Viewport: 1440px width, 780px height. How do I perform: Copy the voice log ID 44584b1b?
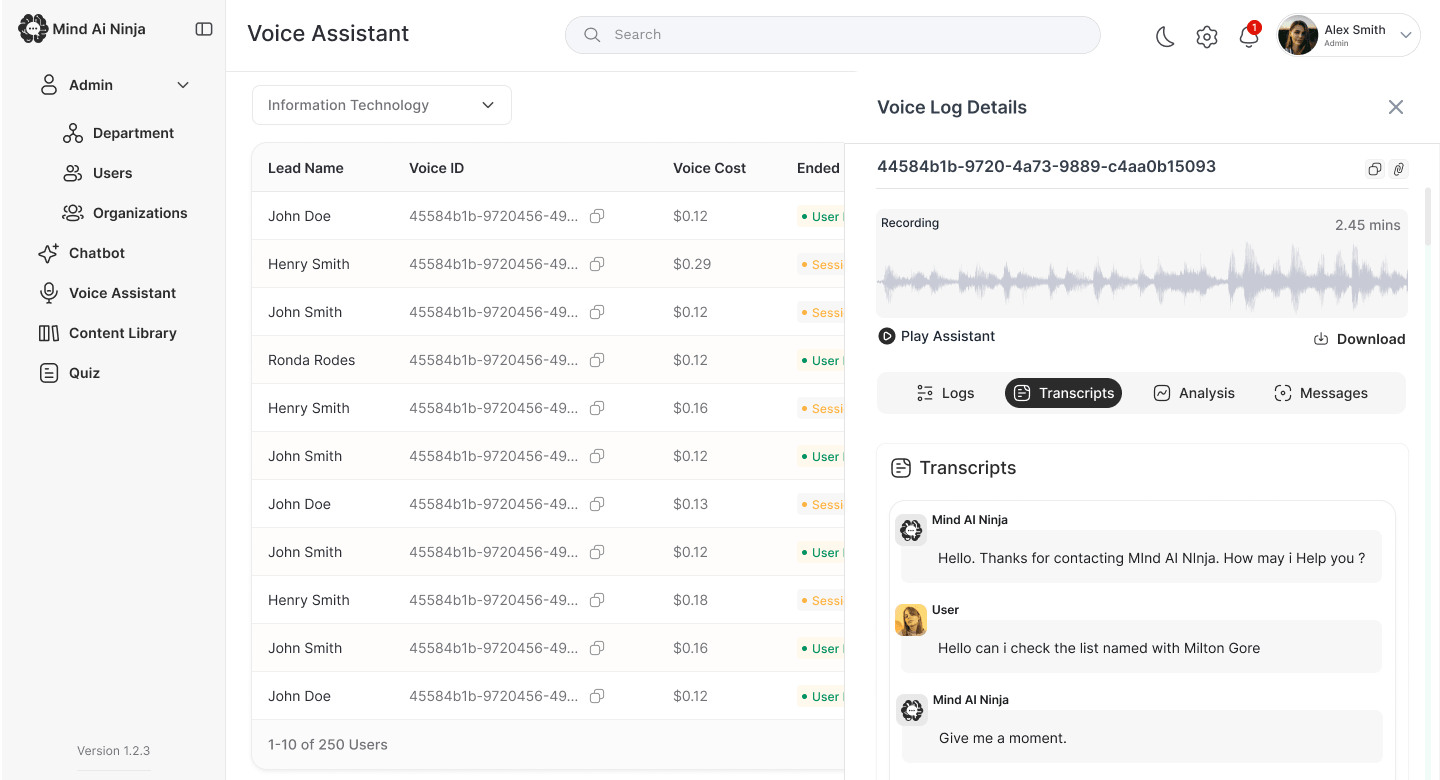[x=1375, y=169]
